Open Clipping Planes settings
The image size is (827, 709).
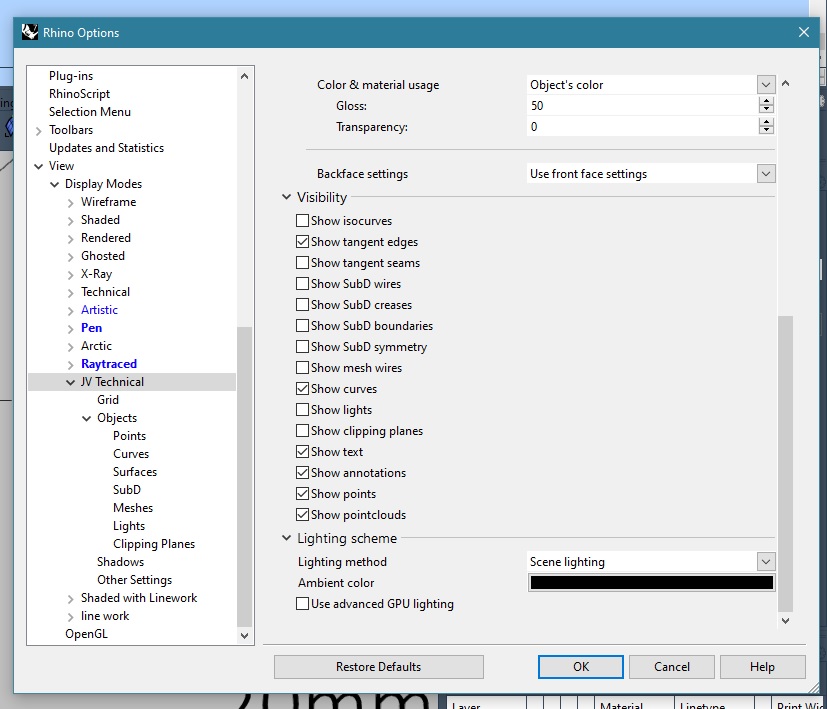point(153,544)
